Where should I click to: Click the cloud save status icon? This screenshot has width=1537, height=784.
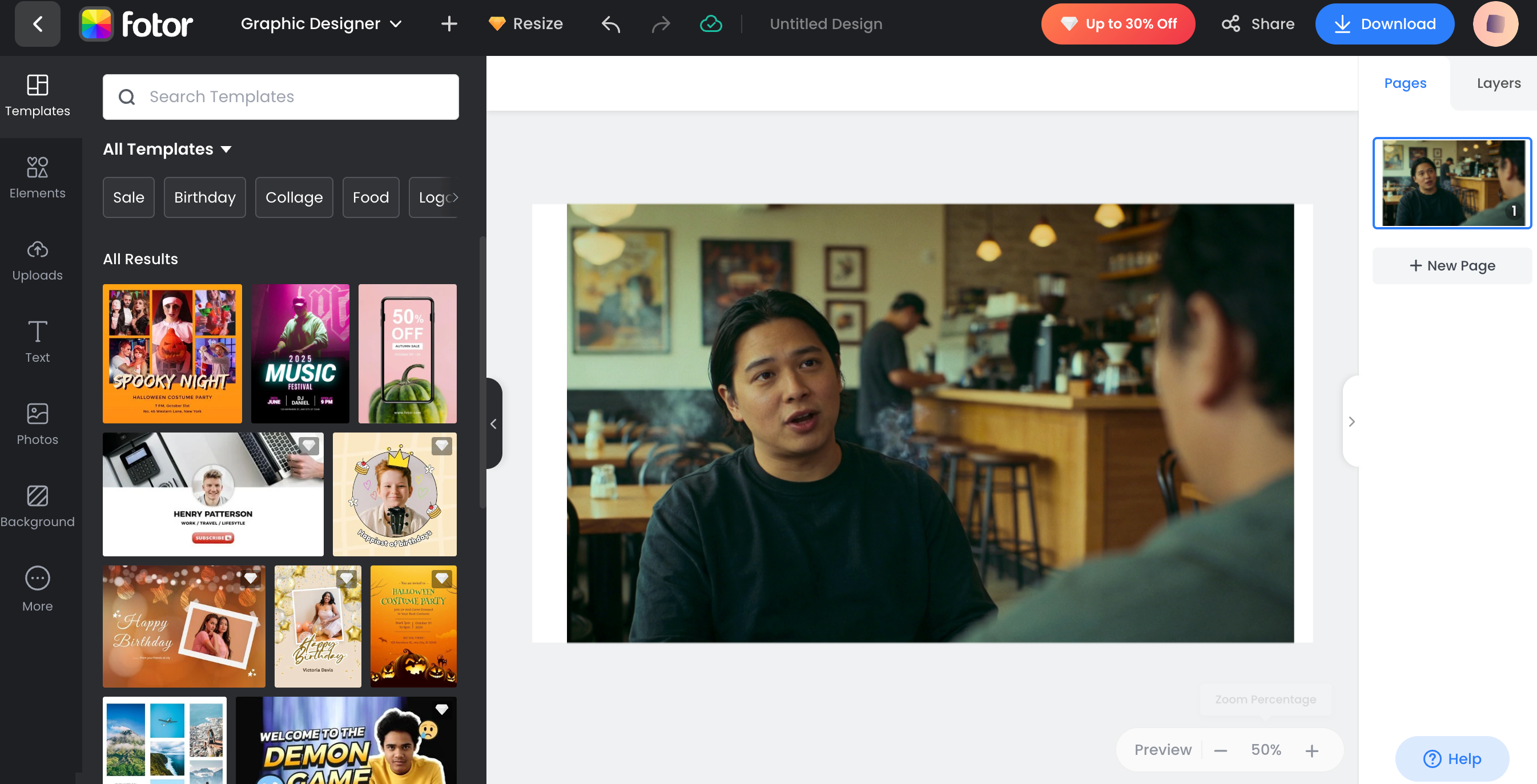[711, 24]
